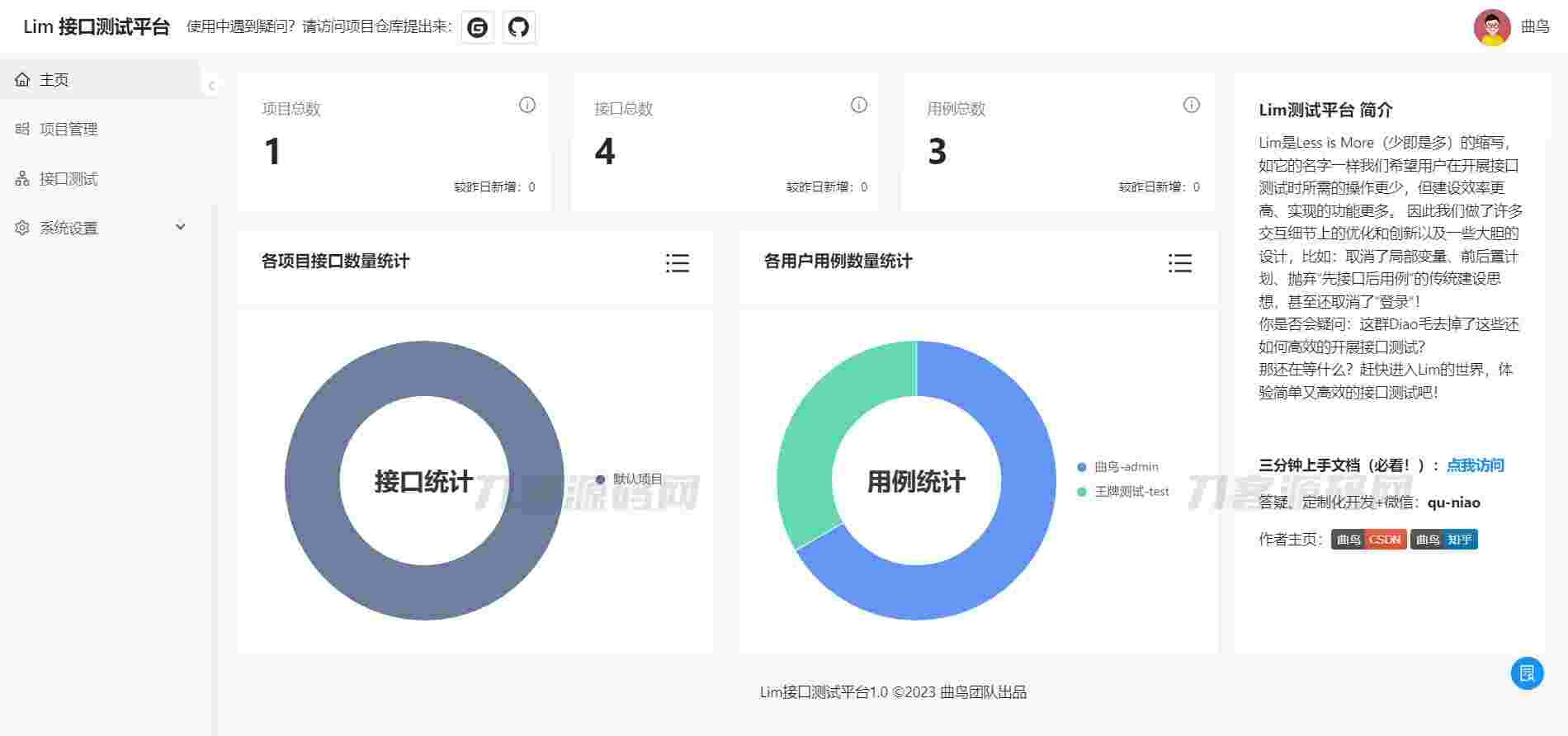Click the 接口总数 value 4
Screen dimensions: 1568x736
point(605,152)
